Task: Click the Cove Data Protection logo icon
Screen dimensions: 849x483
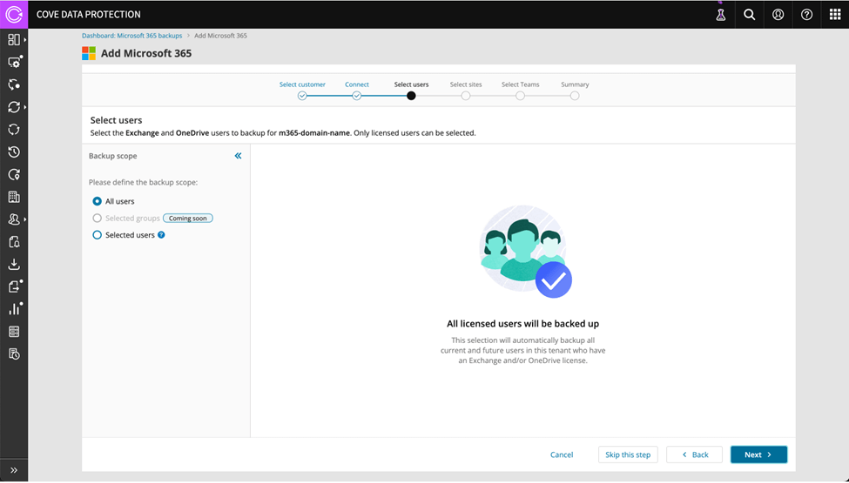Action: pos(14,15)
